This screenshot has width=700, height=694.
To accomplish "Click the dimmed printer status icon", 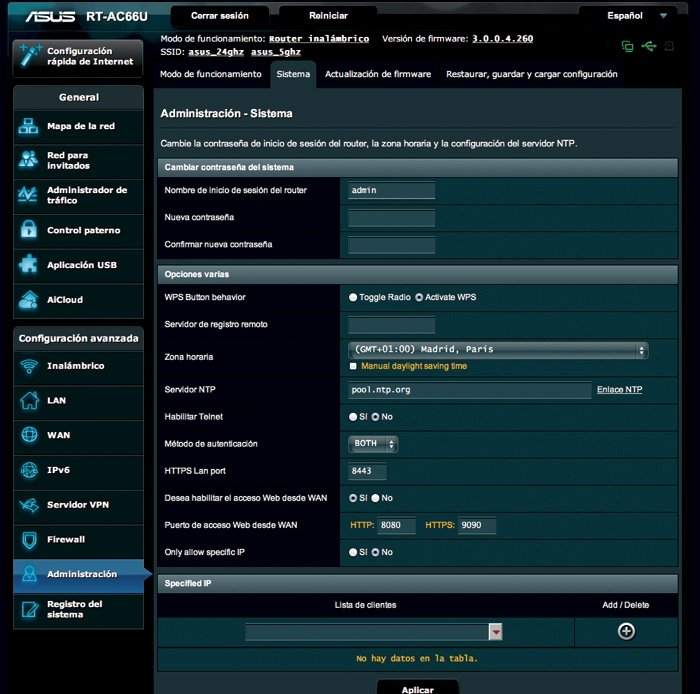I will pos(669,46).
